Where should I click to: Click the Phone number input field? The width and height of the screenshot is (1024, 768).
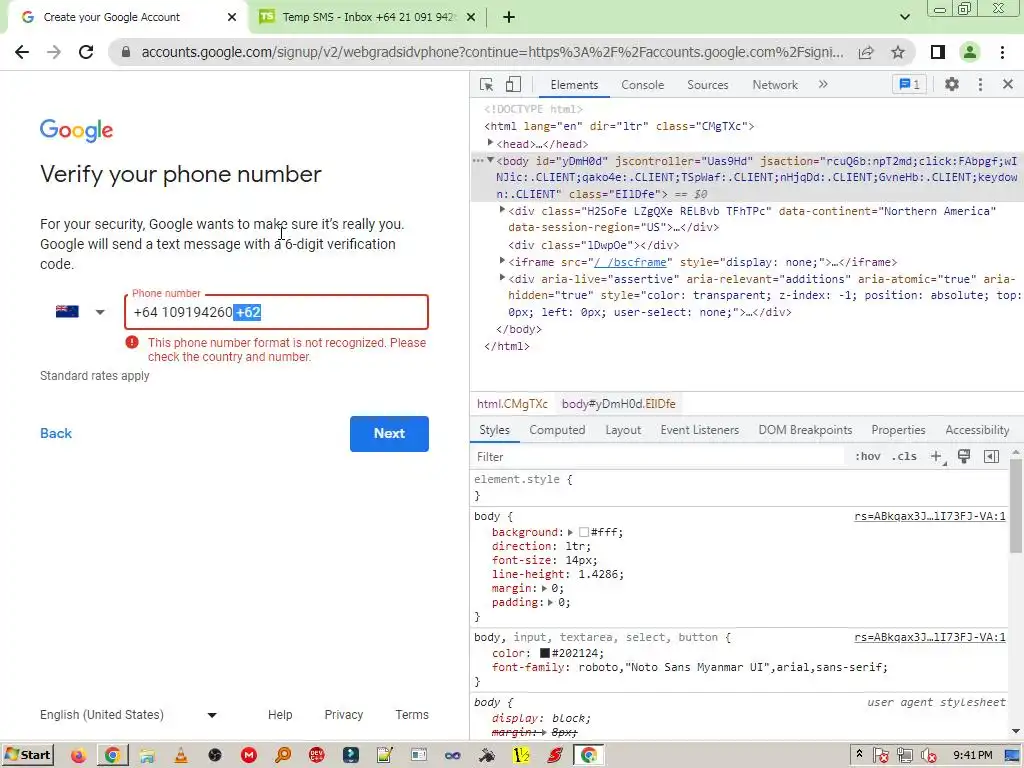click(276, 312)
